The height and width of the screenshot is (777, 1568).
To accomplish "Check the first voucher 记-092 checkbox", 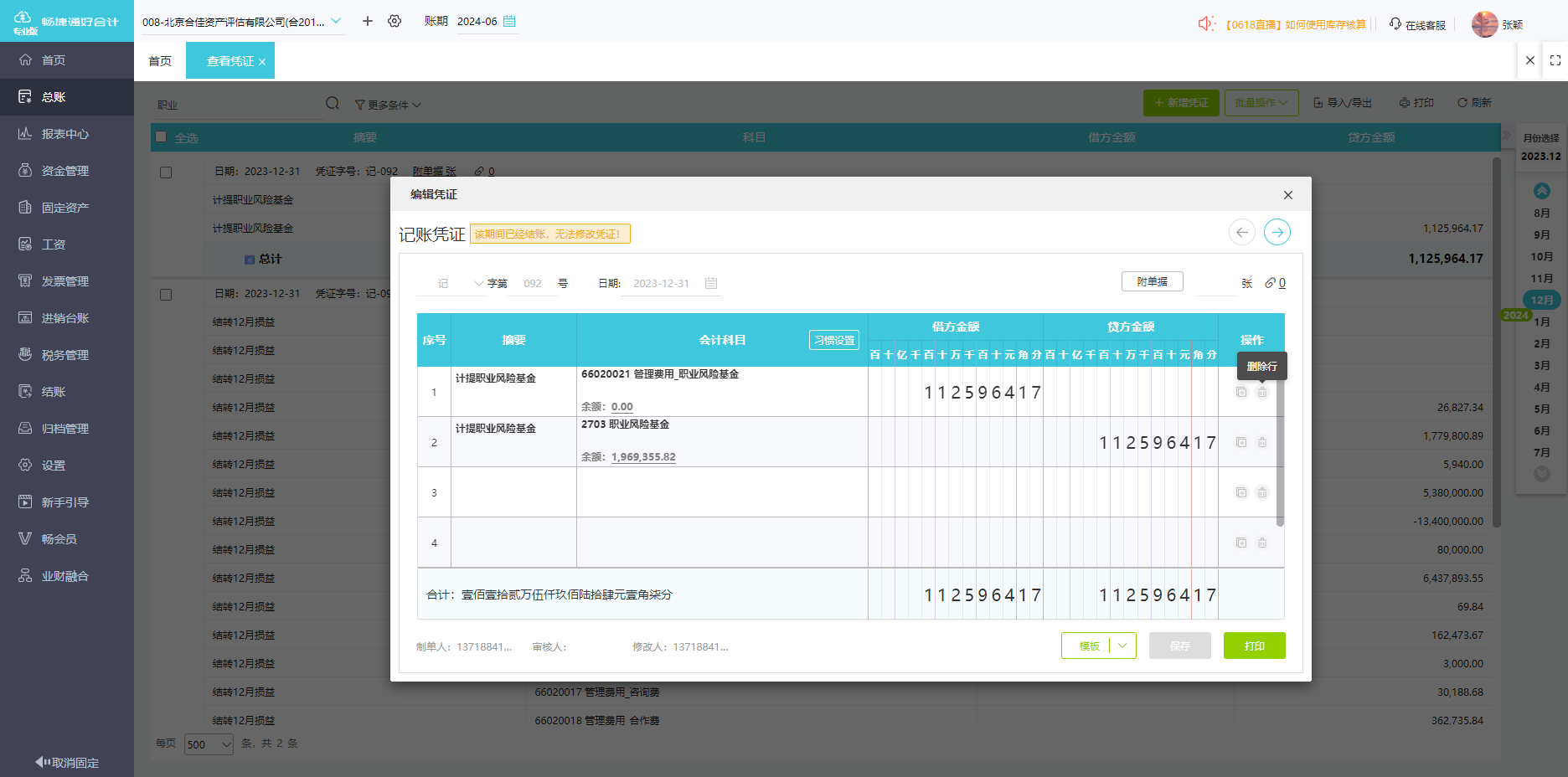I will 166,172.
